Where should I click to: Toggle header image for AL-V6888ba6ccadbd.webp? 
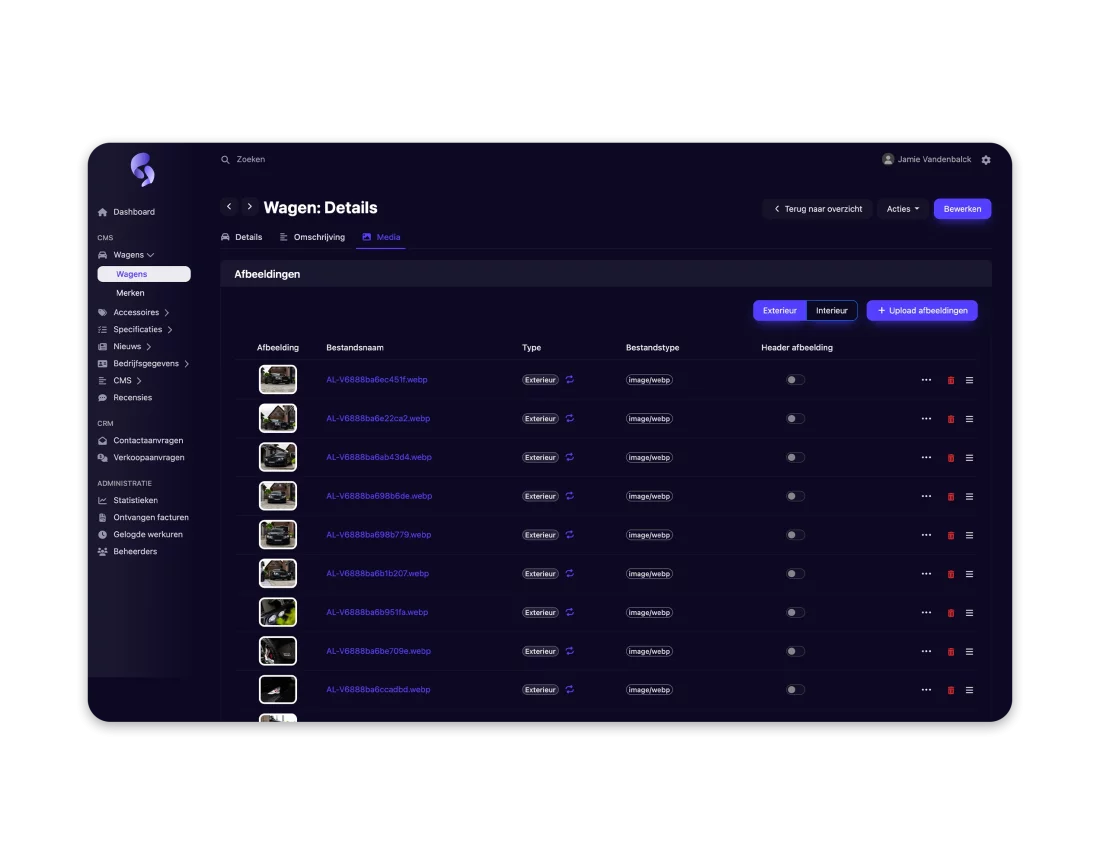[x=795, y=689]
